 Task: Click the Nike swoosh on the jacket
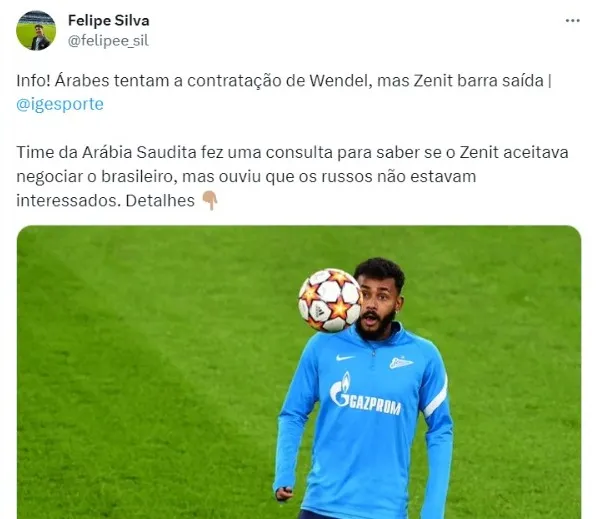click(x=345, y=358)
